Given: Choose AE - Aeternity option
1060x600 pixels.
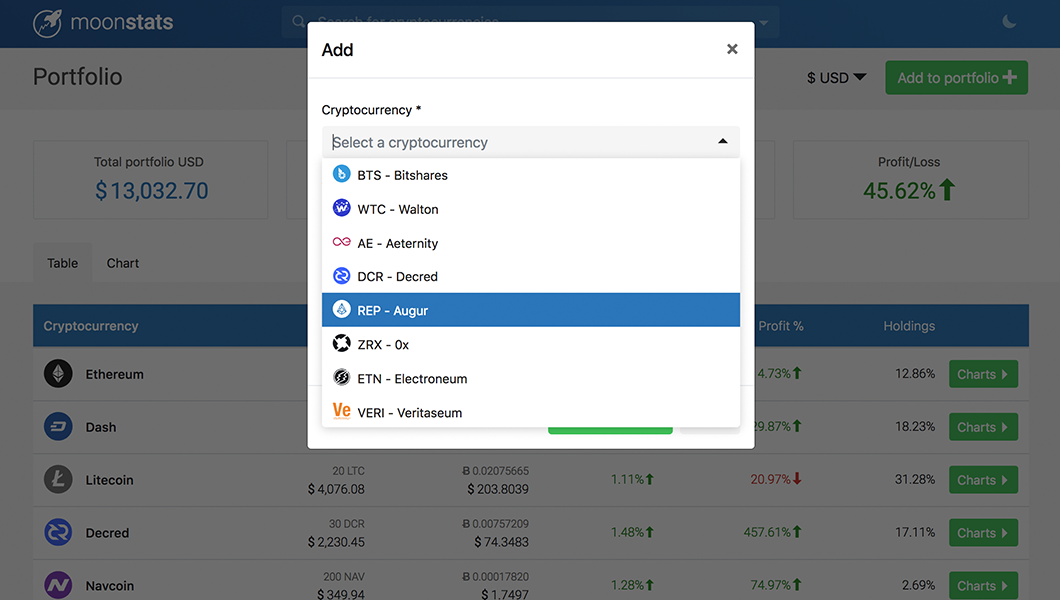Looking at the screenshot, I should tap(531, 243).
